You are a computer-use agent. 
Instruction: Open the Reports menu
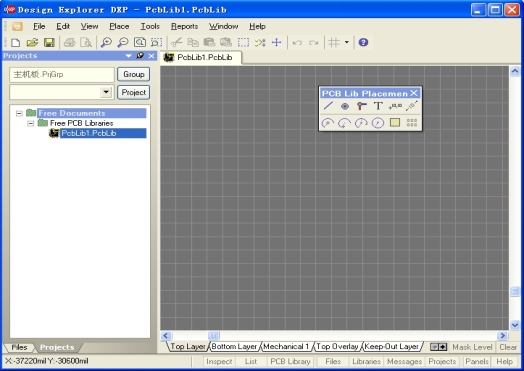(x=184, y=26)
